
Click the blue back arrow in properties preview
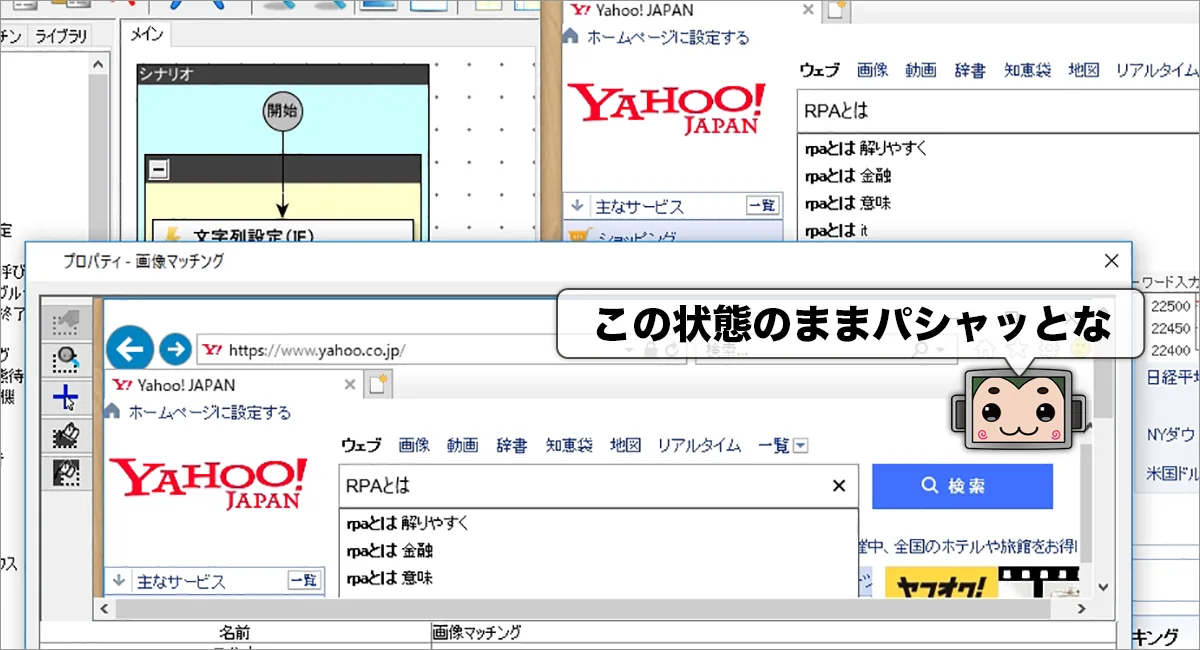pyautogui.click(x=130, y=349)
